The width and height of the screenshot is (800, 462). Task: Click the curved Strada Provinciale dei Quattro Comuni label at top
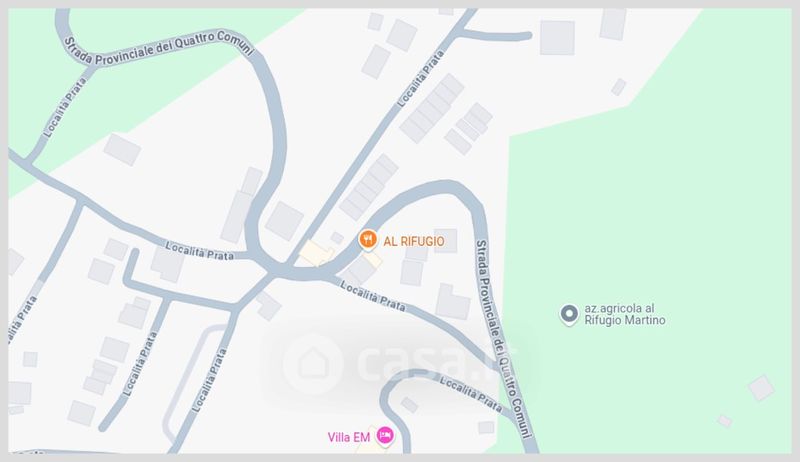[159, 48]
